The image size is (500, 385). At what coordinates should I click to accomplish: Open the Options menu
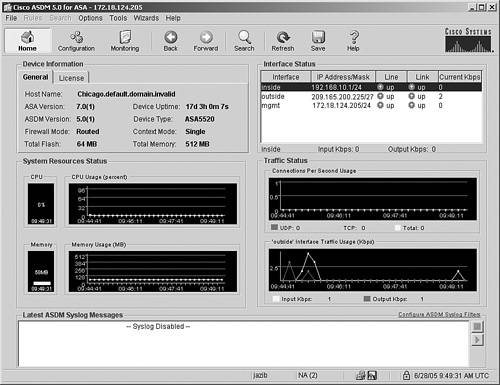click(90, 18)
